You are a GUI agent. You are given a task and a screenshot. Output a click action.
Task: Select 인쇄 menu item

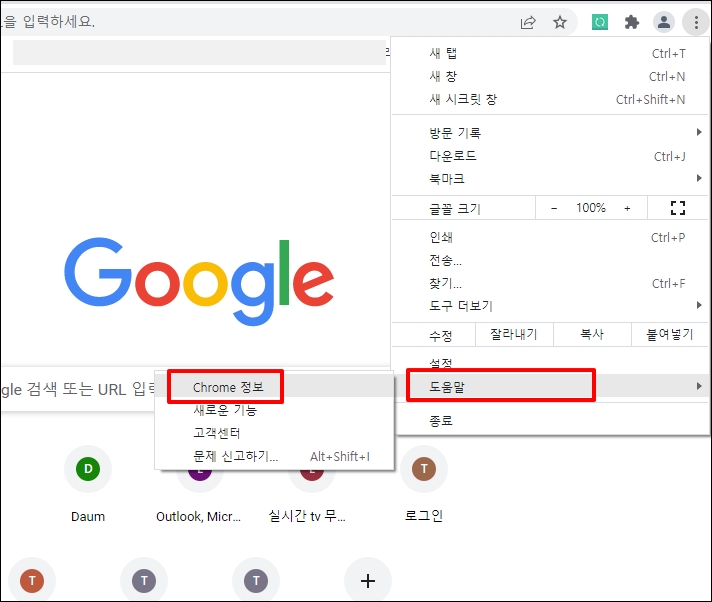pos(550,237)
